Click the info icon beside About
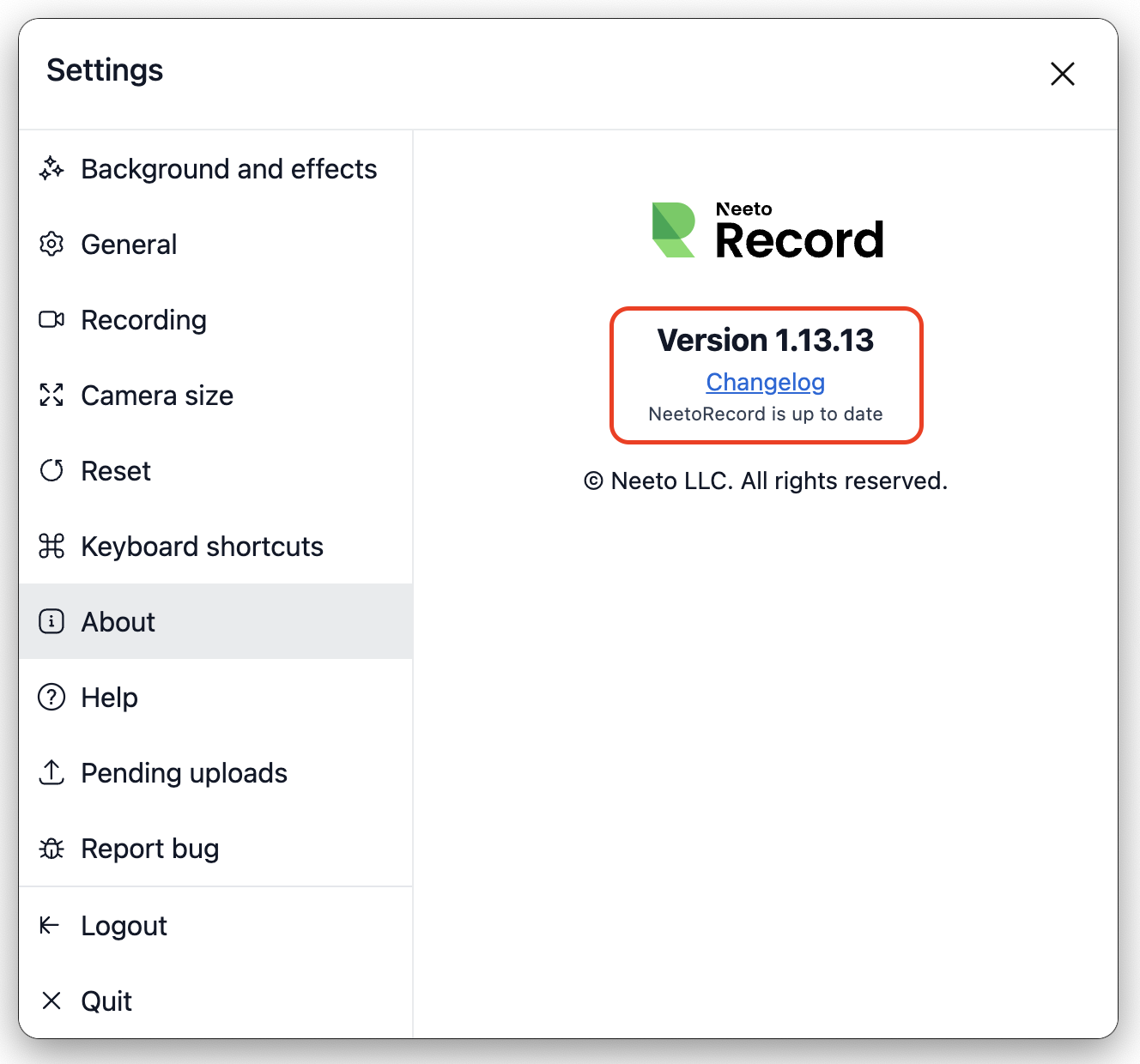1140x1064 pixels. point(52,621)
